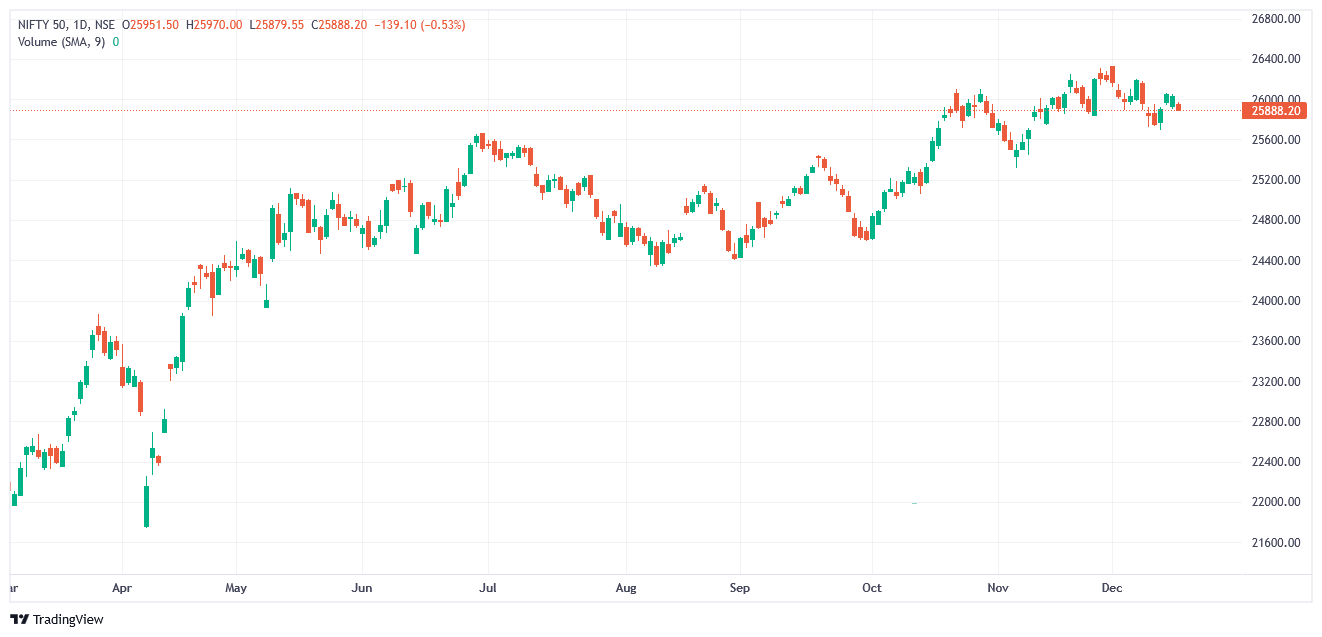Click the open price value O25951.50
Image resolution: width=1322 pixels, height=637 pixels.
[151, 24]
